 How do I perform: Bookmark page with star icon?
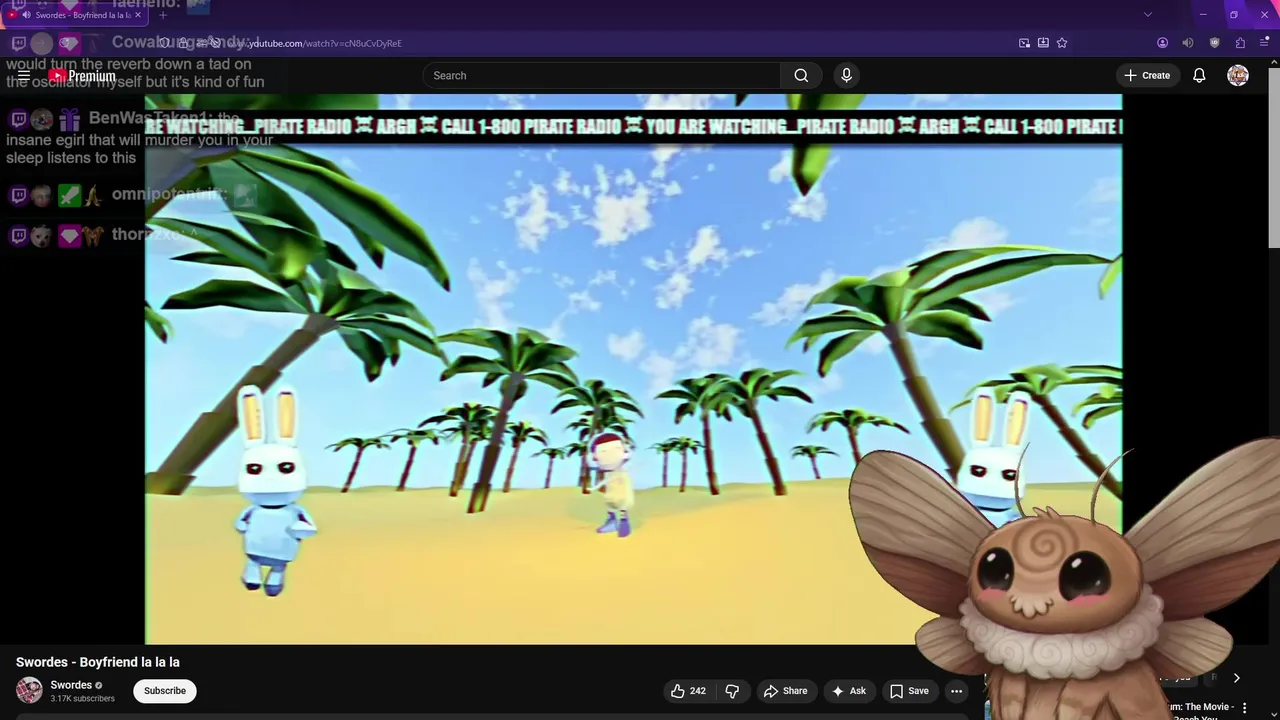(x=1062, y=43)
